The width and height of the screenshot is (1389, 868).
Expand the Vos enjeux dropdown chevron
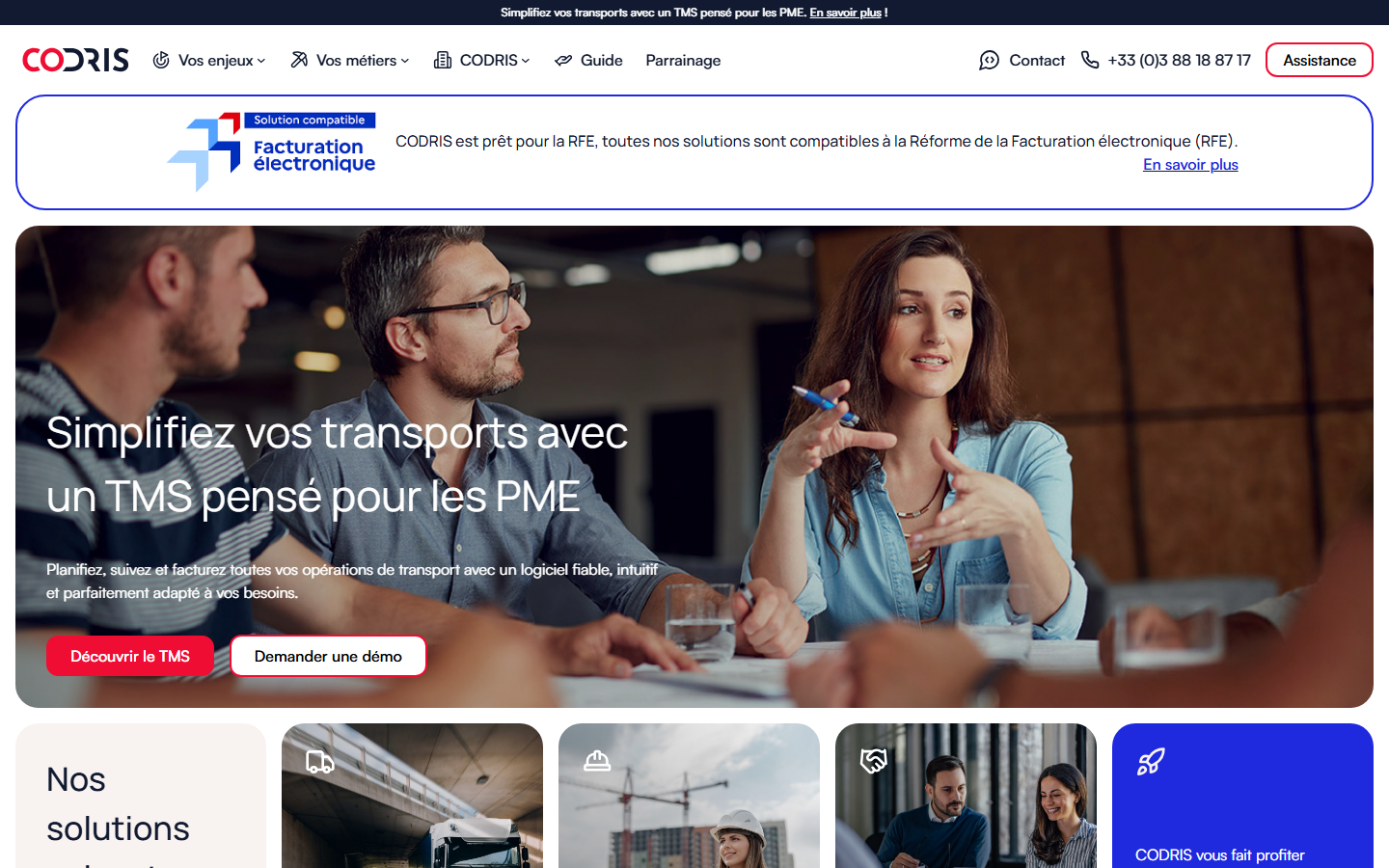point(261,61)
